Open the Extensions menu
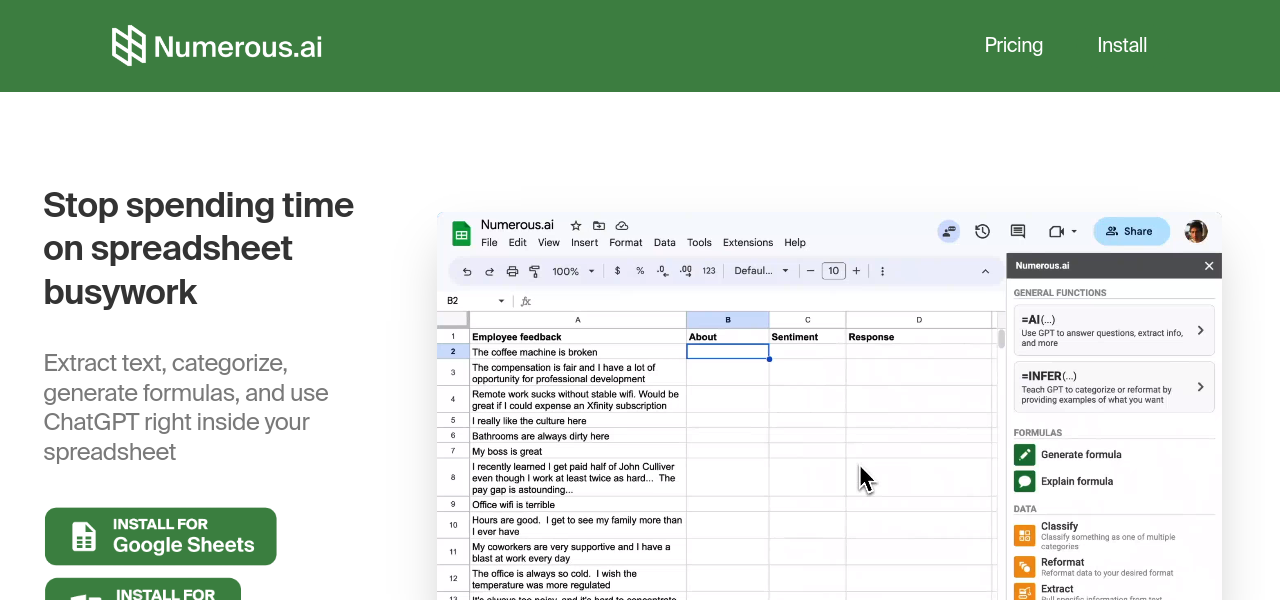Viewport: 1280px width, 600px height. (747, 243)
